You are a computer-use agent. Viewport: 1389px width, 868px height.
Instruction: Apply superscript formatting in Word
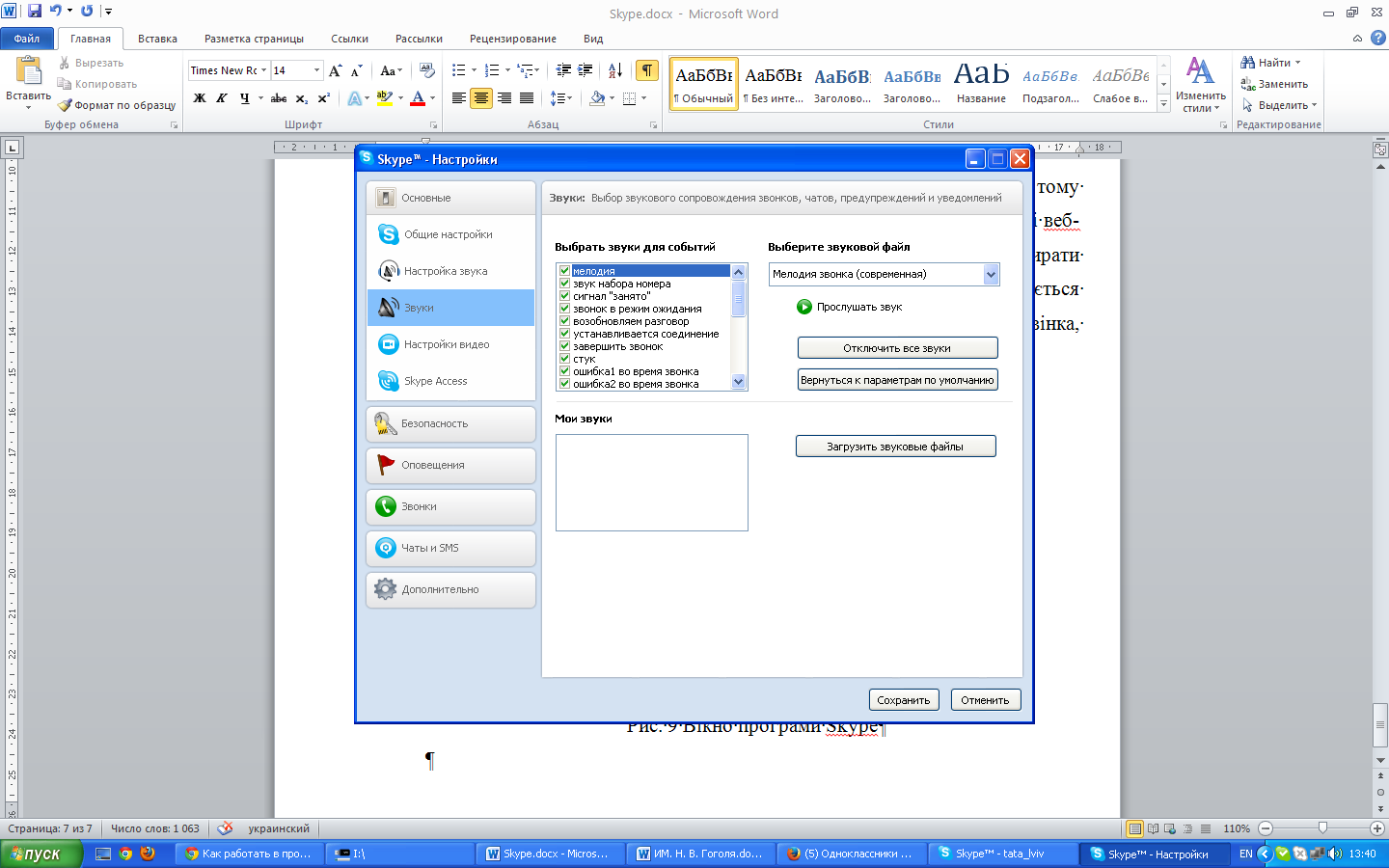pos(324,98)
